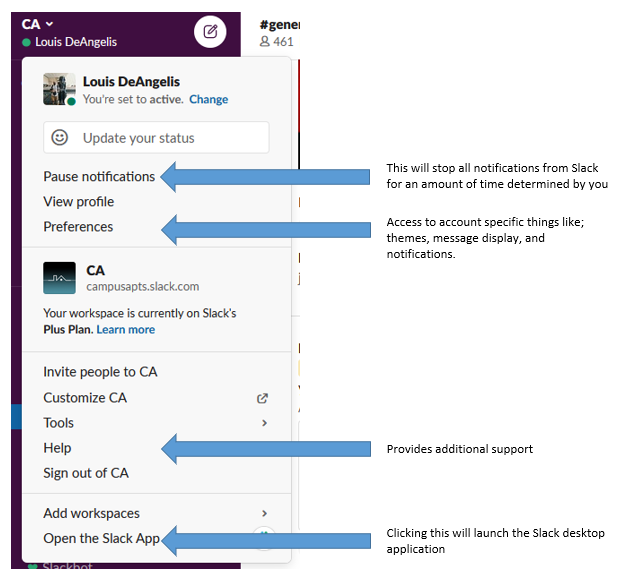618x582 pixels.
Task: Open the Help menu entry
Action: (x=57, y=448)
